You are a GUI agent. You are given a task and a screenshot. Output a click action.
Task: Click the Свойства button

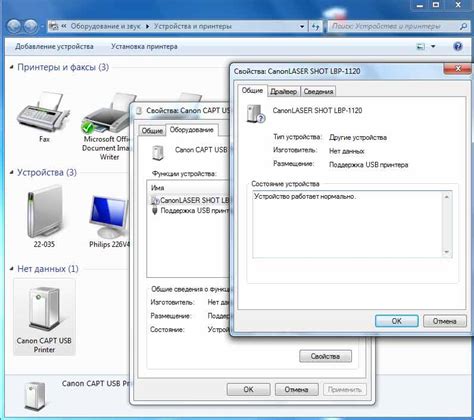coord(325,356)
